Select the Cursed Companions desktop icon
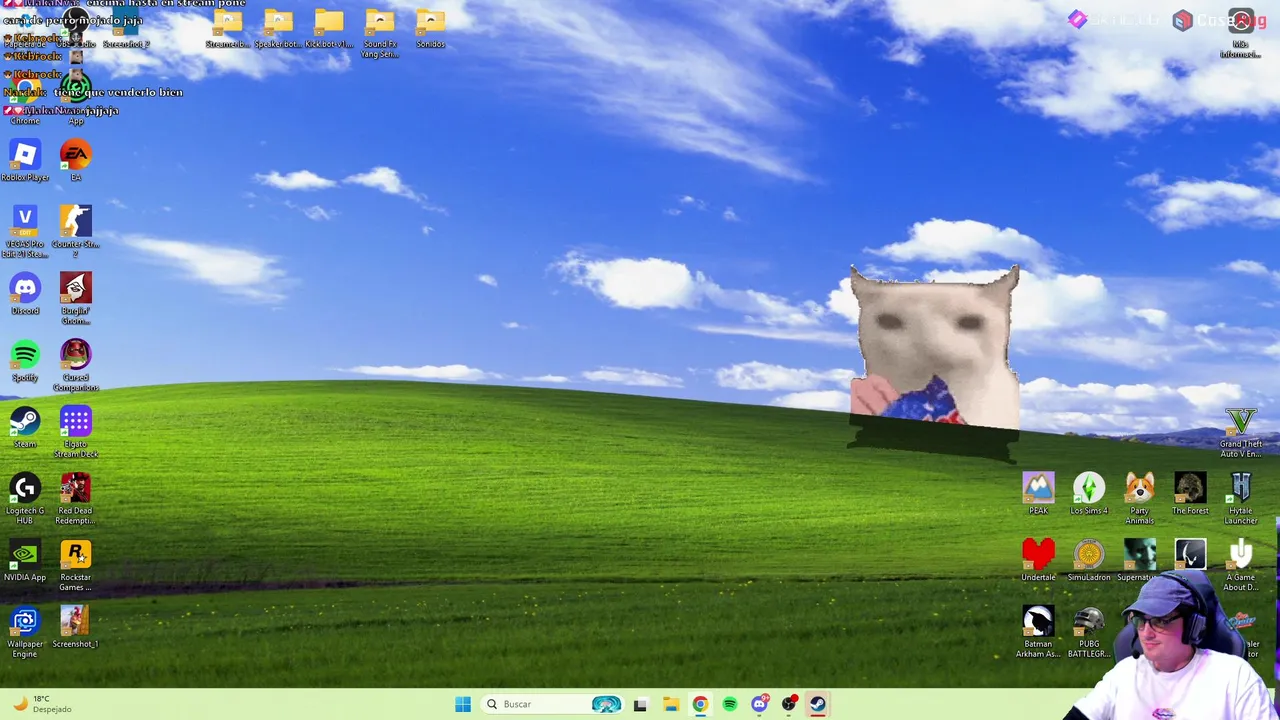Viewport: 1280px width, 720px height. pyautogui.click(x=75, y=365)
